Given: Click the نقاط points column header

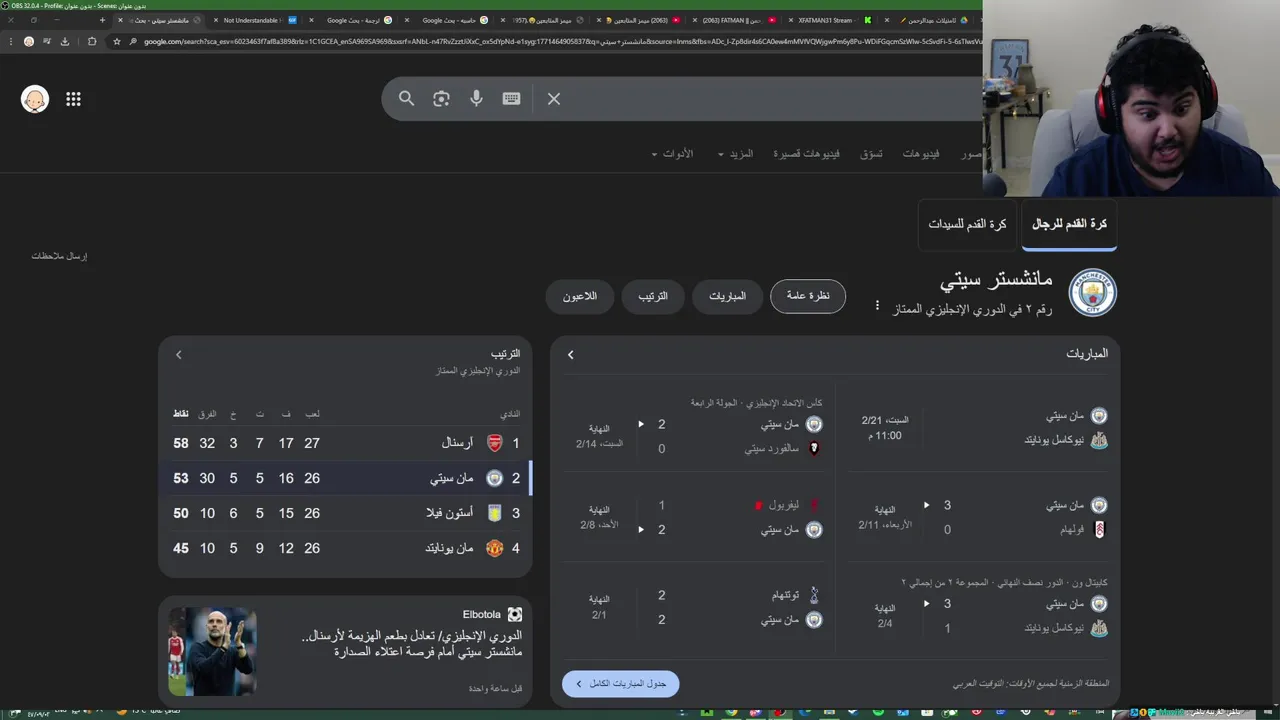Looking at the screenshot, I should coord(180,414).
